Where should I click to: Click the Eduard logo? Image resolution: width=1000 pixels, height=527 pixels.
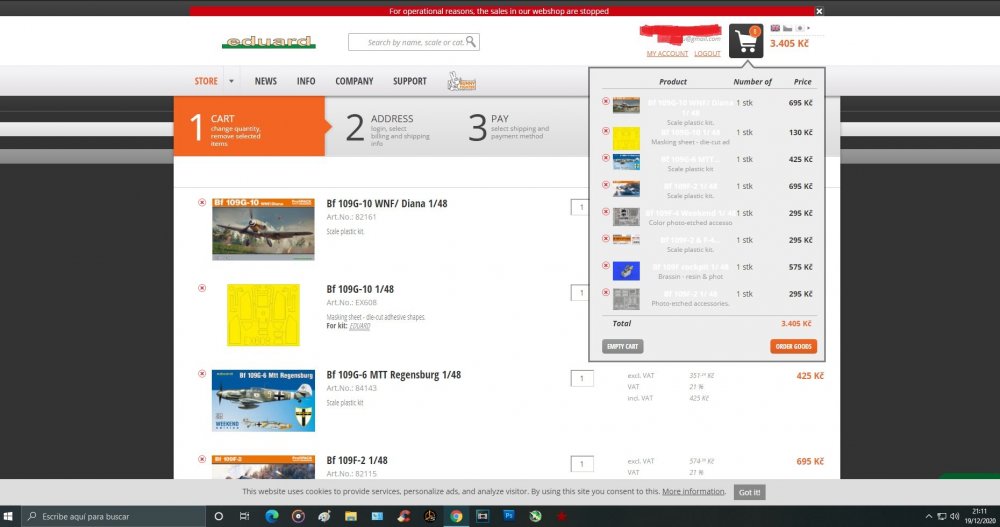tap(268, 42)
